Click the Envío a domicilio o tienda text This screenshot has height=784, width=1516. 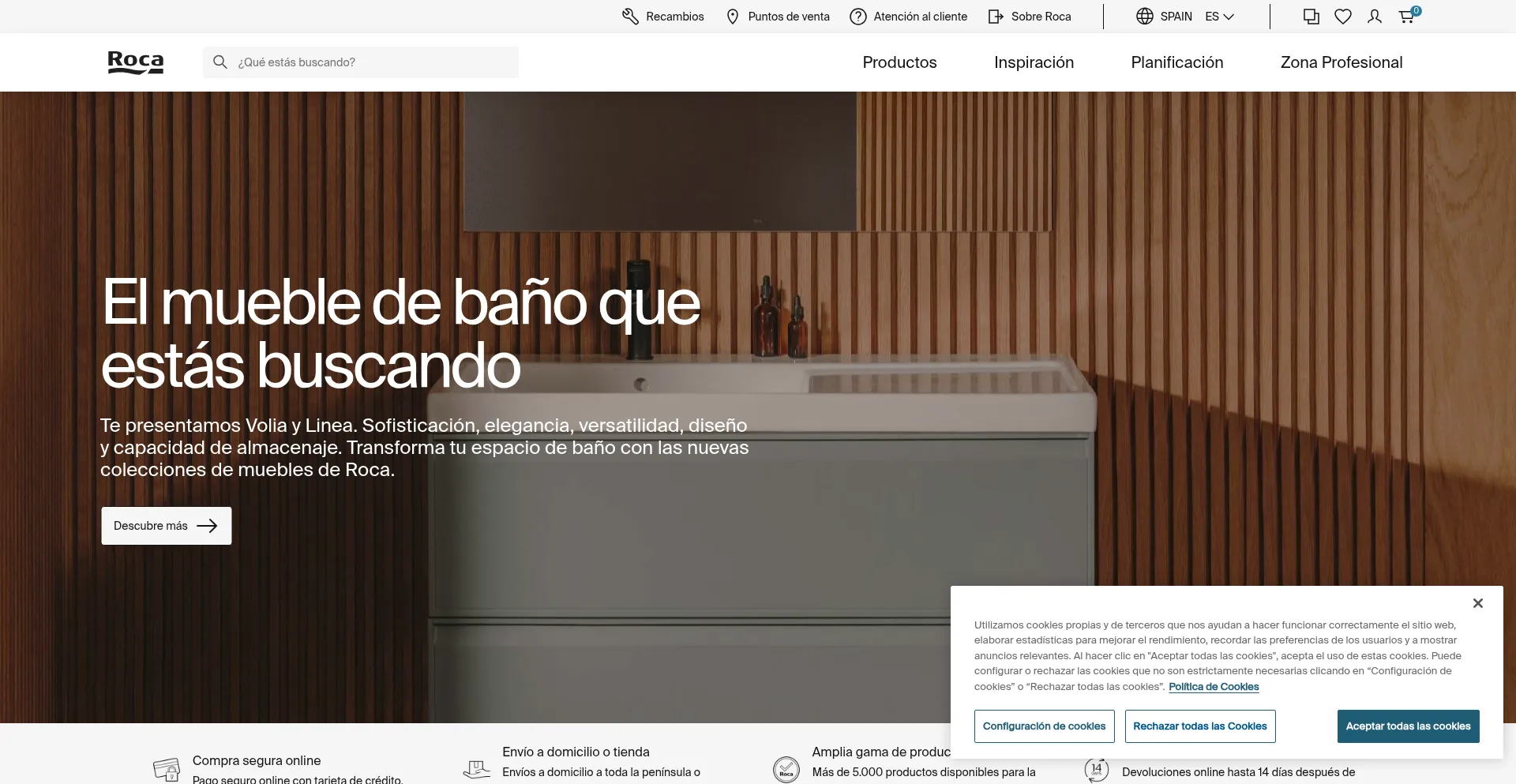tap(576, 752)
